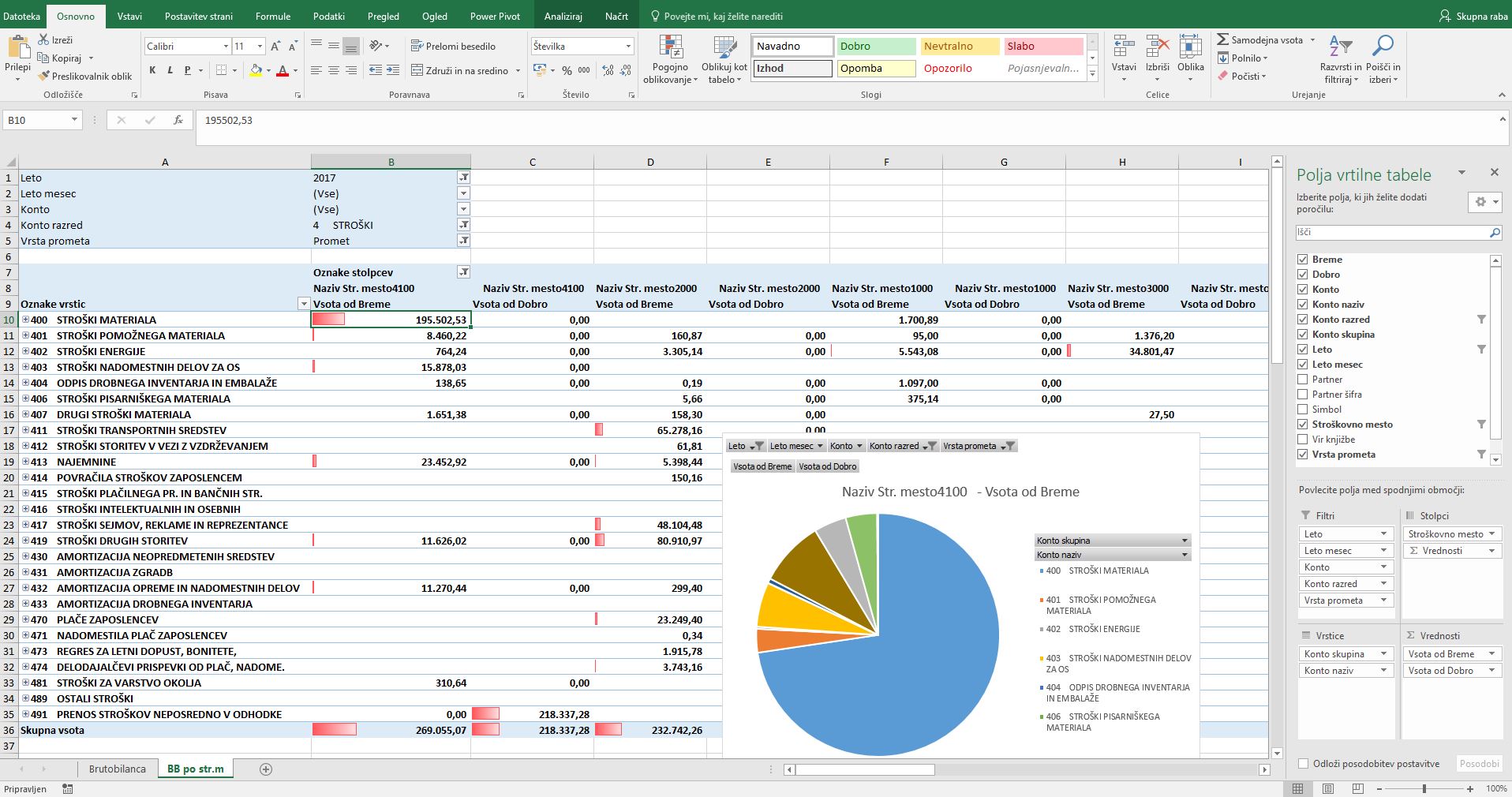This screenshot has width=1512, height=797.
Task: Open the Name Box dropdown arrow
Action: click(74, 120)
